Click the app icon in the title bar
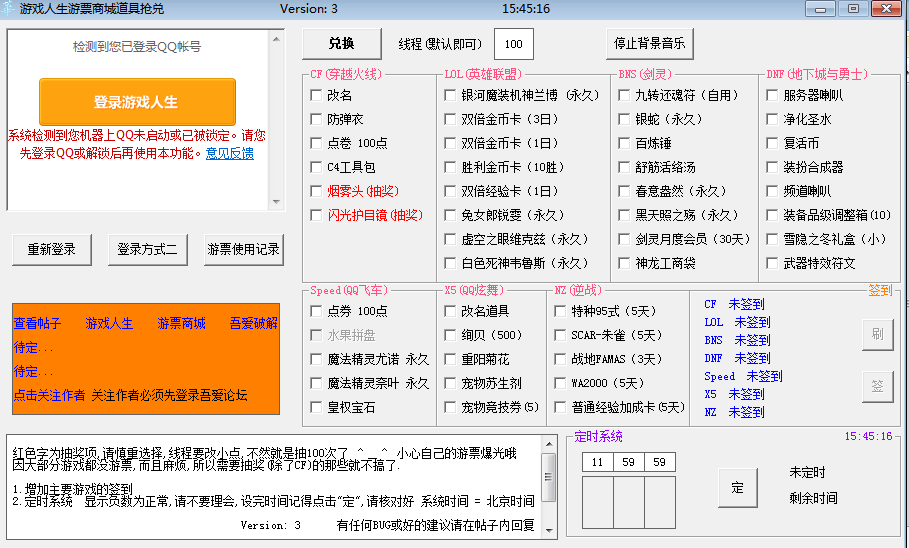 point(8,8)
